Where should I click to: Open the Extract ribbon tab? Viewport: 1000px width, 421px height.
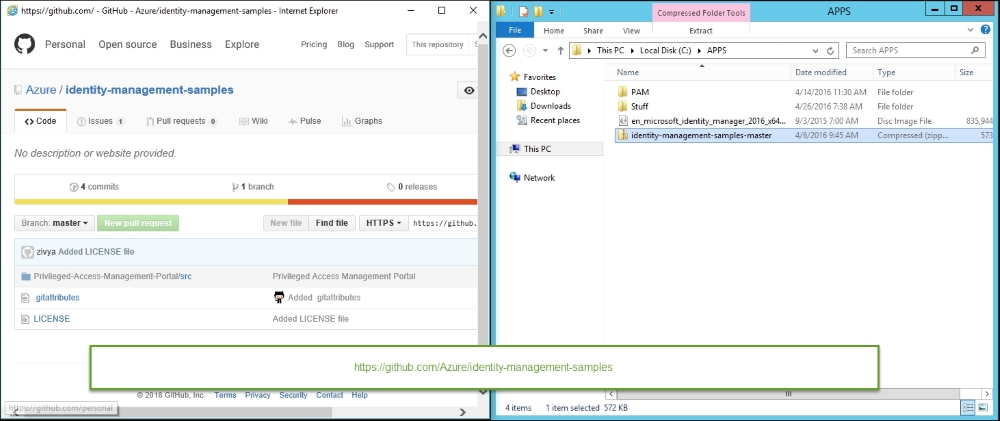[701, 31]
